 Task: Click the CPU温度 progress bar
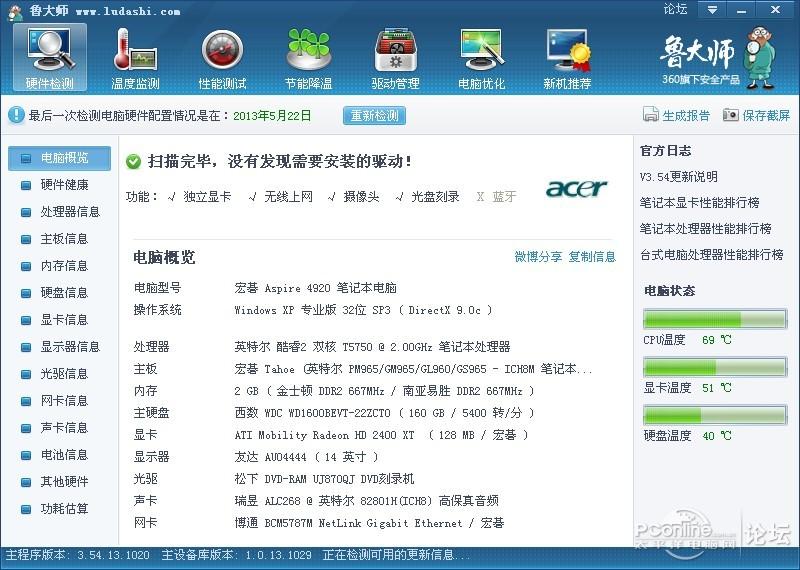click(x=715, y=319)
